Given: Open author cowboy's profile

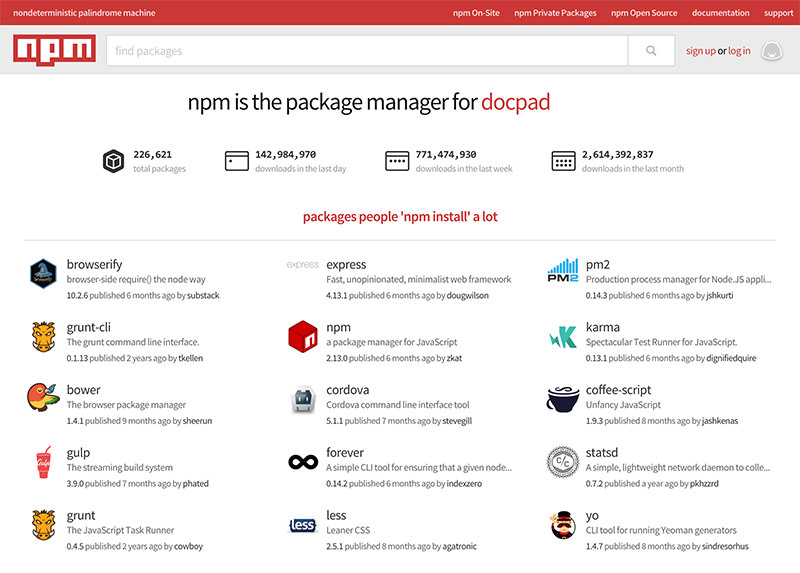Looking at the screenshot, I should (188, 546).
